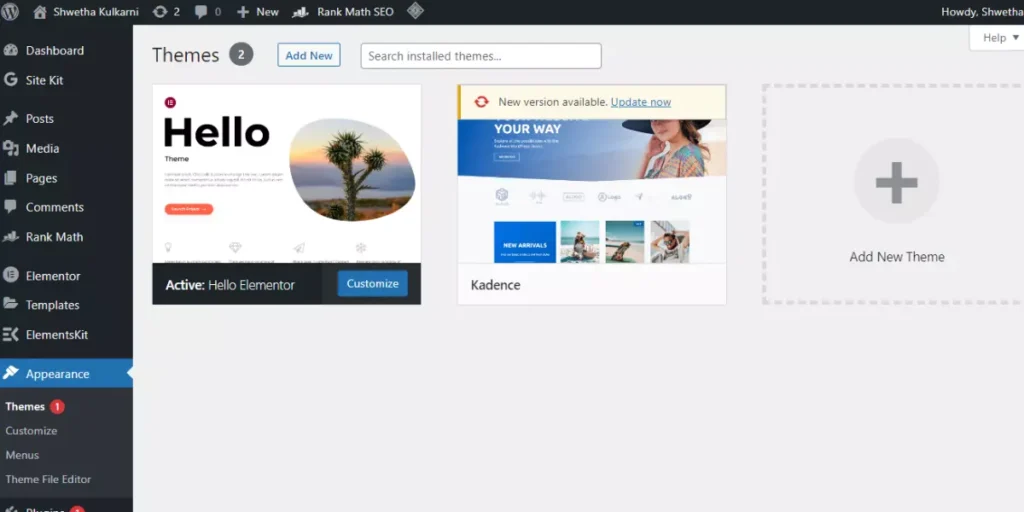Click the Site Kit Google icon
1024x512 pixels.
[x=10, y=80]
